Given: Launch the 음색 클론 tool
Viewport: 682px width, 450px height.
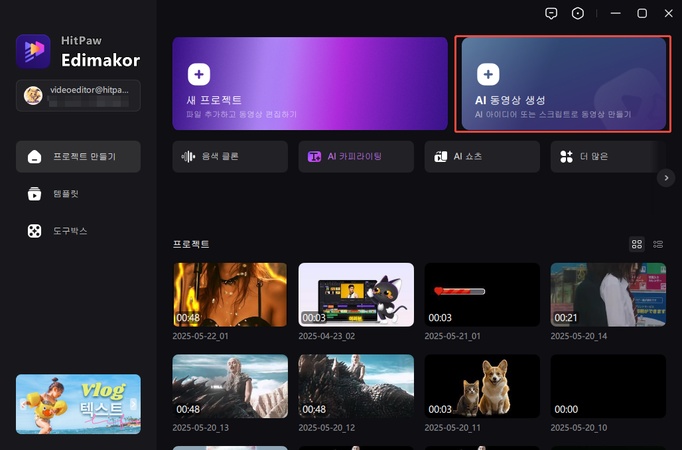Looking at the screenshot, I should pos(229,156).
